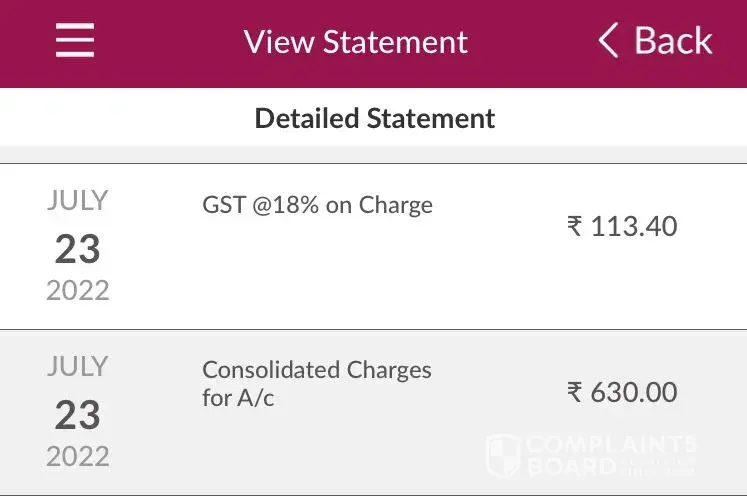Image resolution: width=747 pixels, height=498 pixels.
Task: Click the ₹ 630.00 amount
Action: (622, 392)
